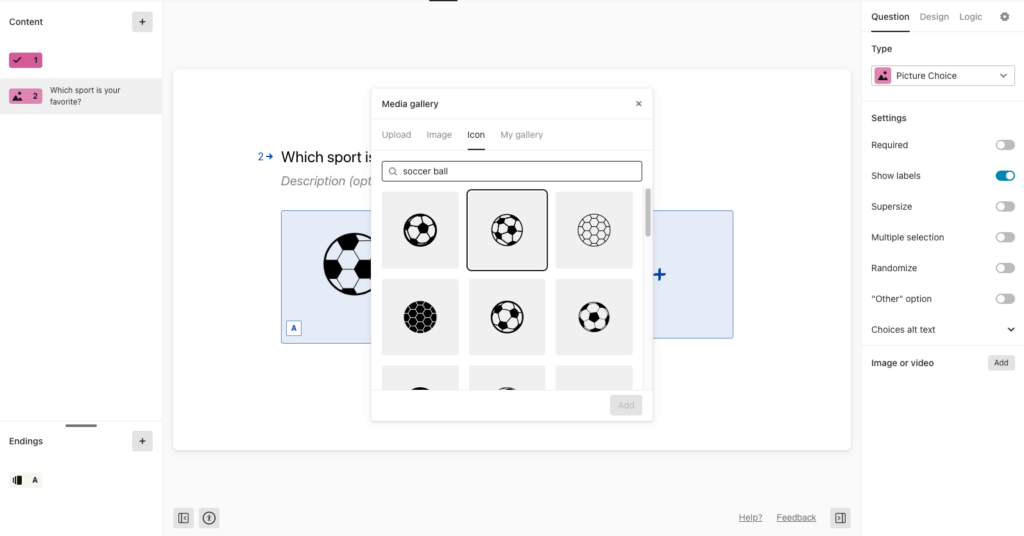Click the A key label on the choice

coord(294,328)
